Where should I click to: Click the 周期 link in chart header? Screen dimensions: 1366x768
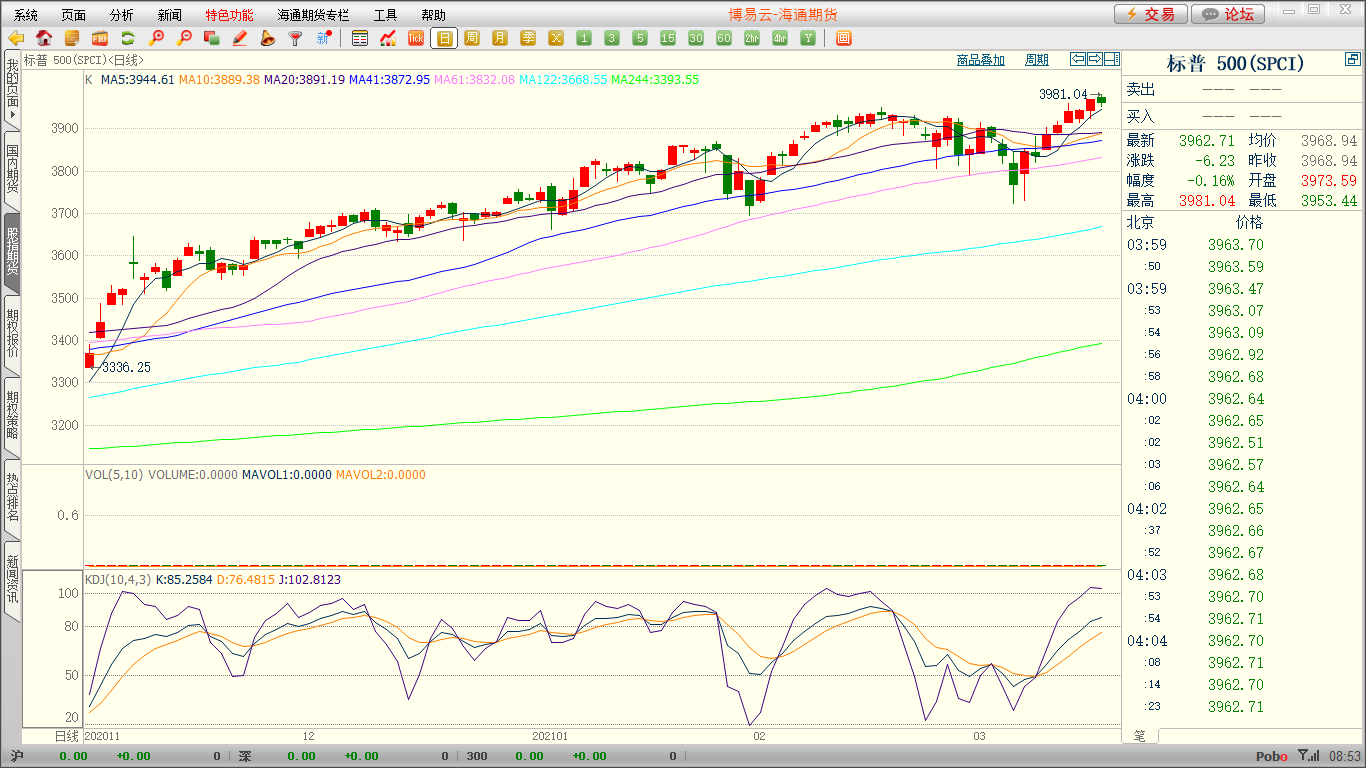pyautogui.click(x=1037, y=60)
